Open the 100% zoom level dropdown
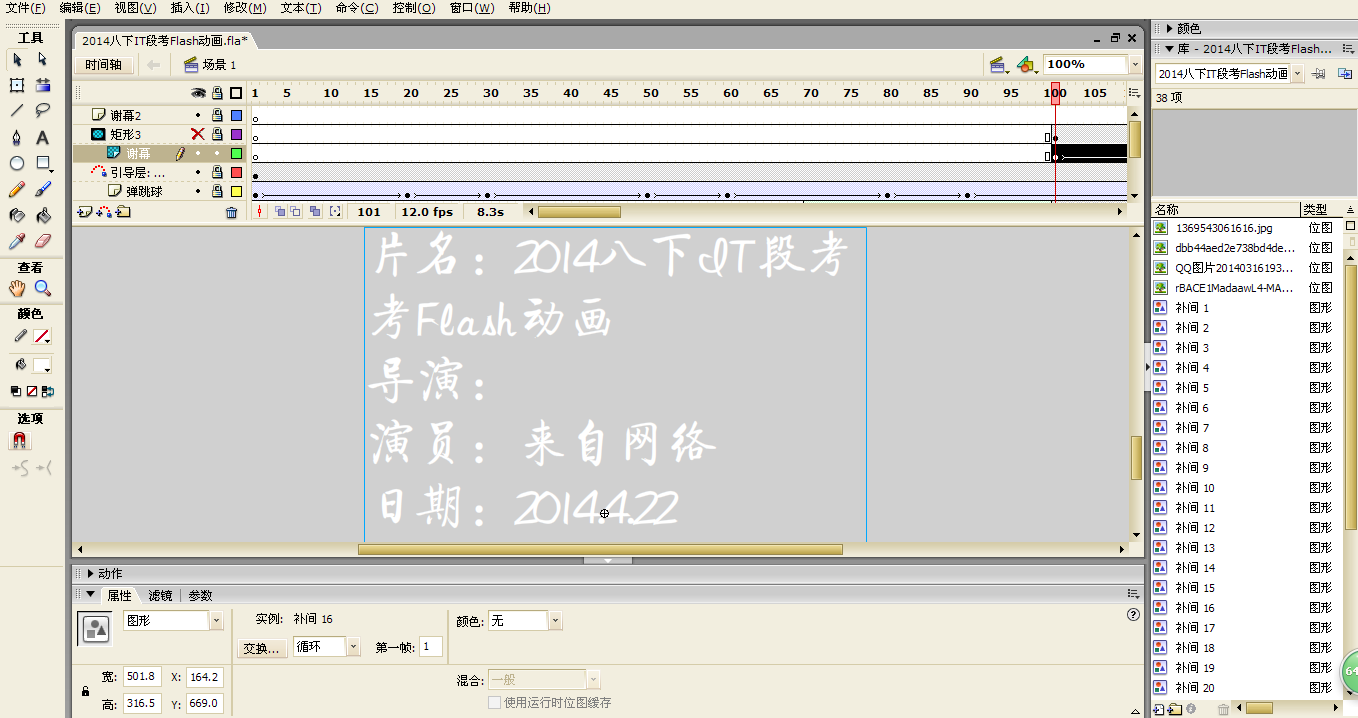 (1134, 64)
